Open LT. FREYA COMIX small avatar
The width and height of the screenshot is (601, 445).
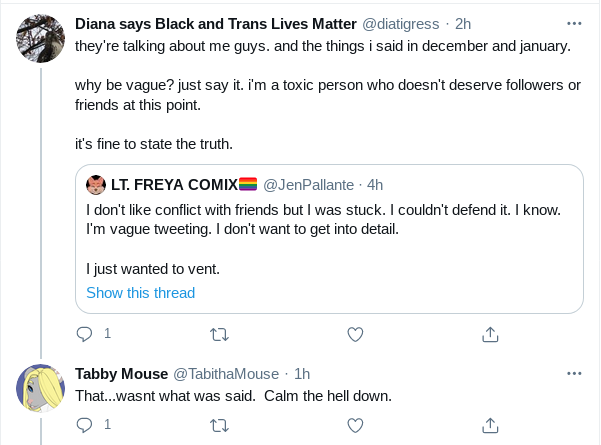(x=96, y=185)
